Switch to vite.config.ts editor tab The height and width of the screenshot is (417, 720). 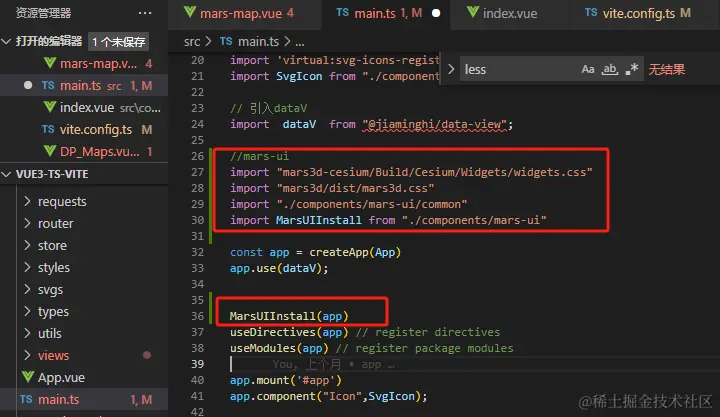click(645, 14)
